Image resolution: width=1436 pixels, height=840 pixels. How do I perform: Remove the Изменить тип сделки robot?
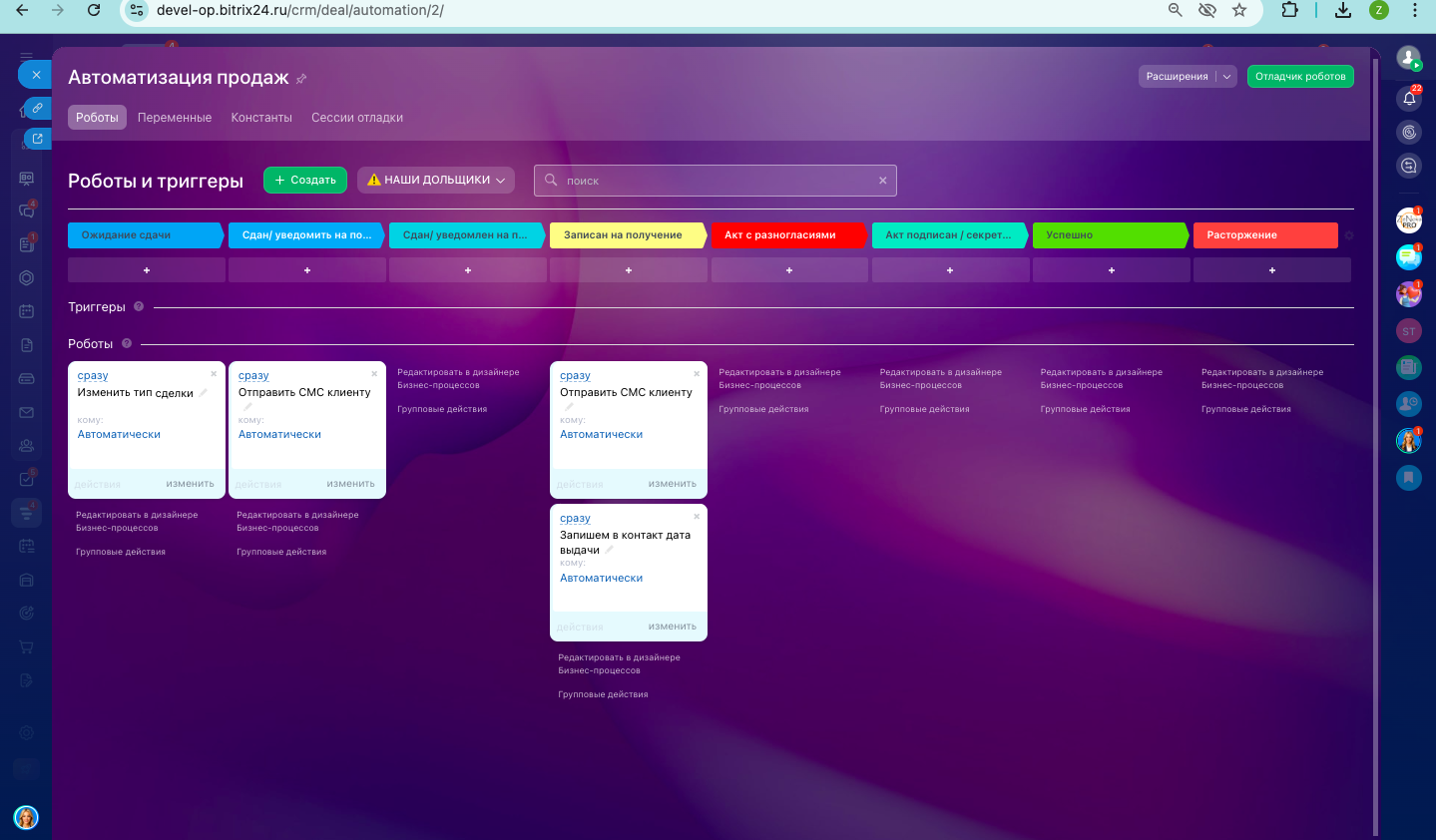coord(214,374)
